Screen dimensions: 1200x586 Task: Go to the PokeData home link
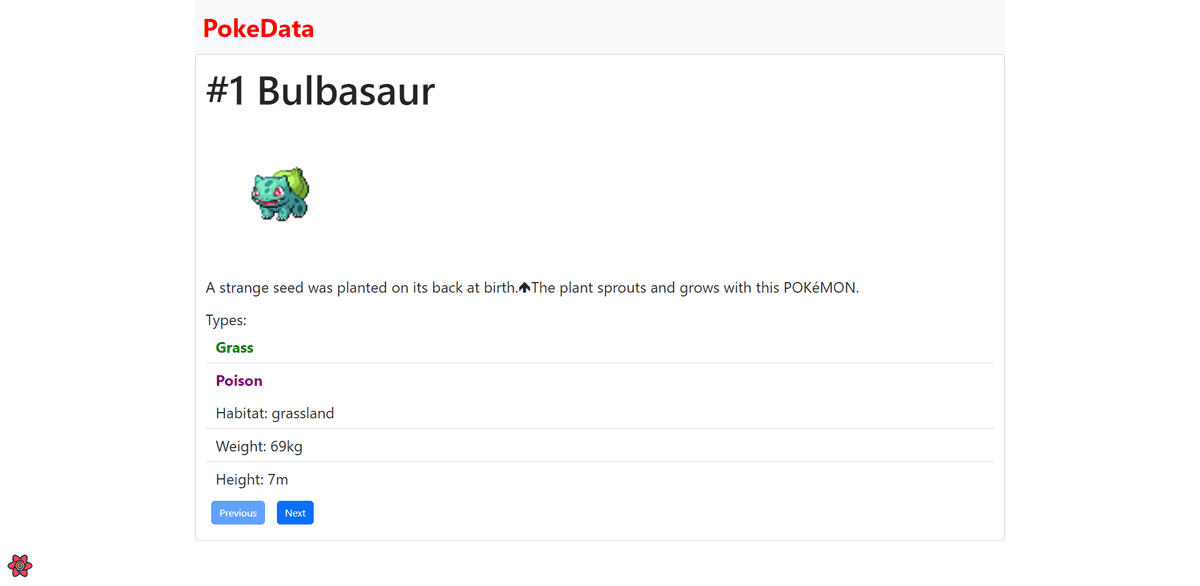258,29
